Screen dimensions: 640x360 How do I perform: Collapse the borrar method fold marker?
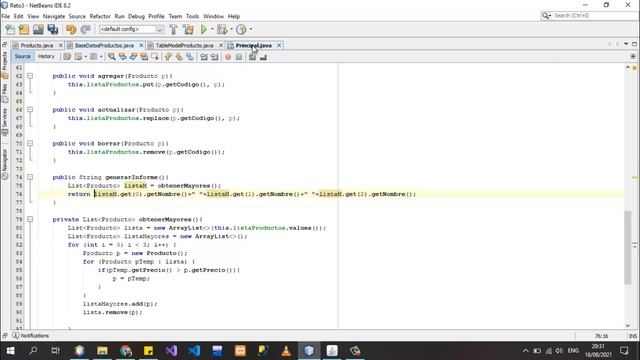[30, 144]
